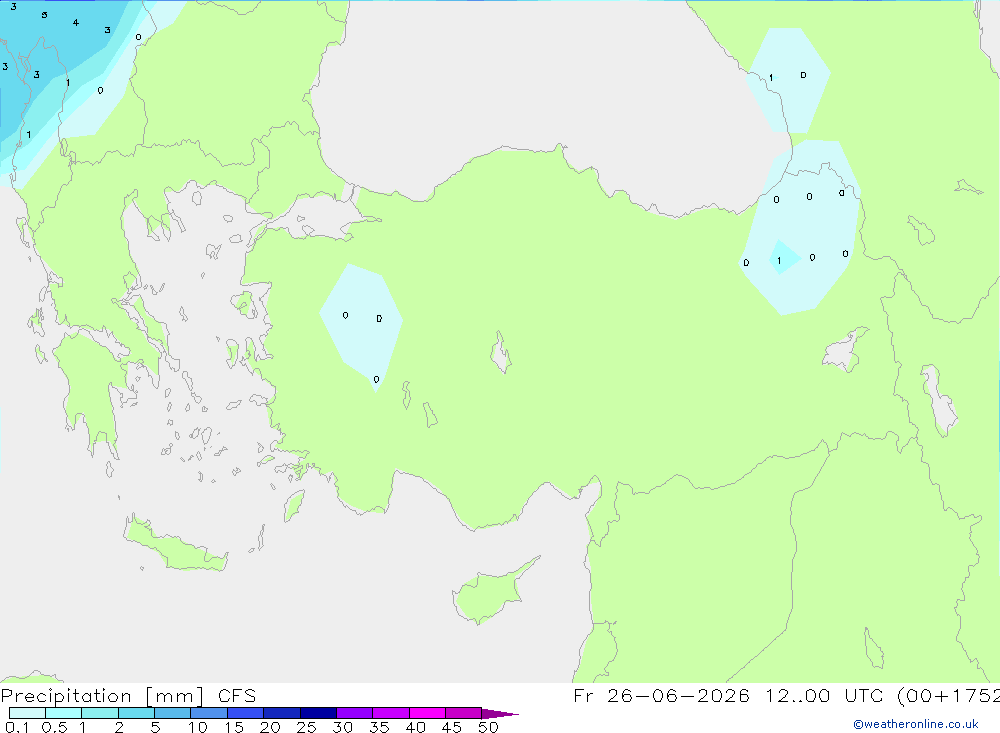
Task: Click the weatheronline.co.uk copyright link
Action: 916,724
